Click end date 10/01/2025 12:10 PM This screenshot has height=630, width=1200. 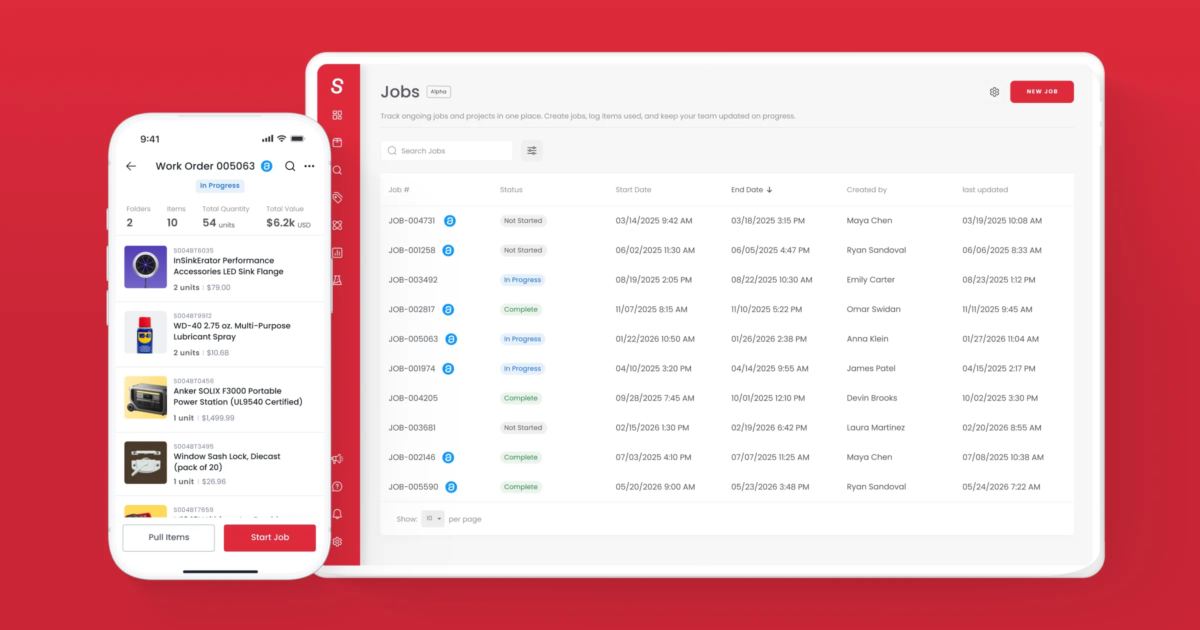click(768, 398)
